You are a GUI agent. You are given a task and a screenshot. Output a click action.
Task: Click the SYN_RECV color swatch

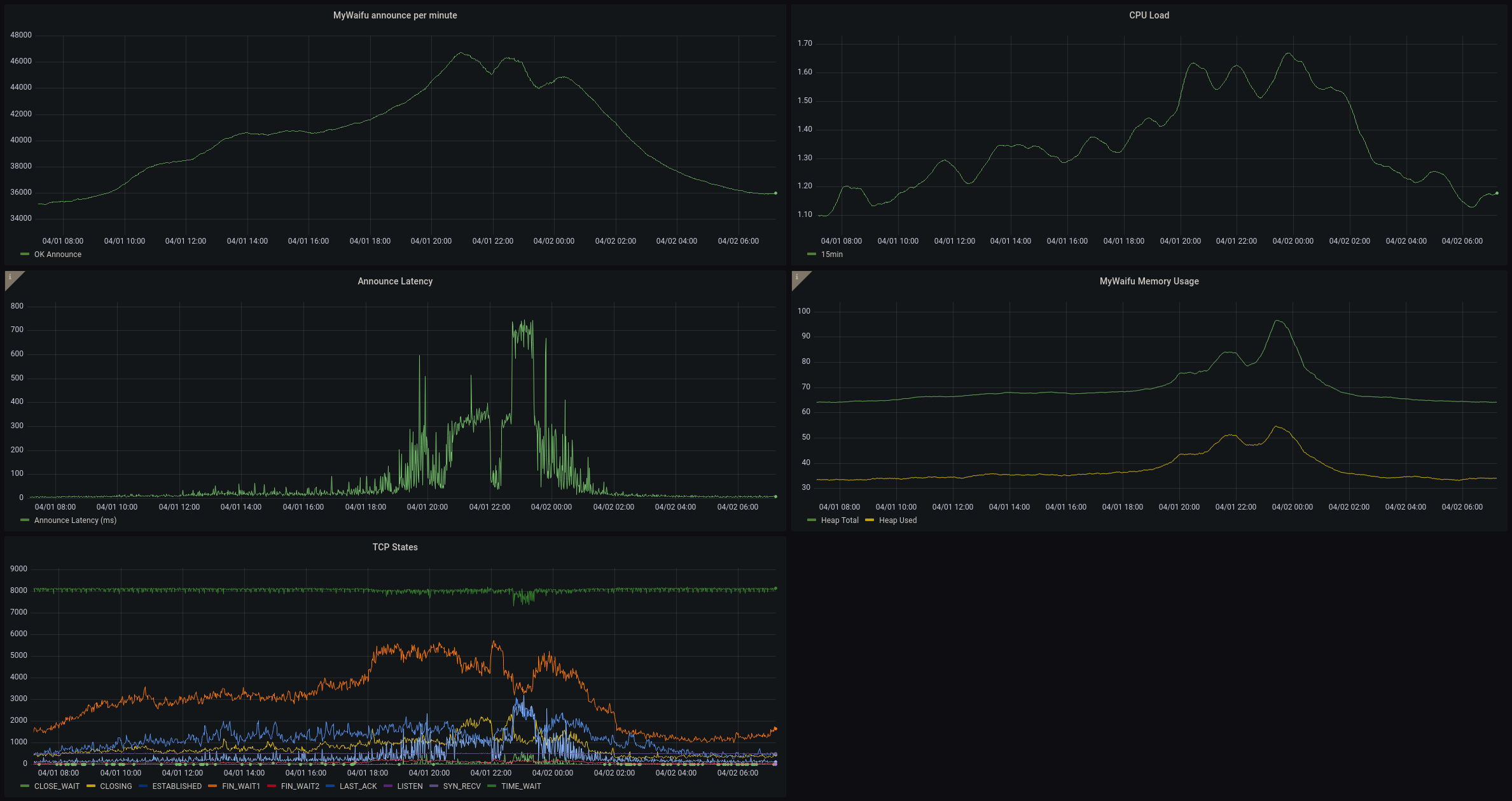(x=433, y=786)
